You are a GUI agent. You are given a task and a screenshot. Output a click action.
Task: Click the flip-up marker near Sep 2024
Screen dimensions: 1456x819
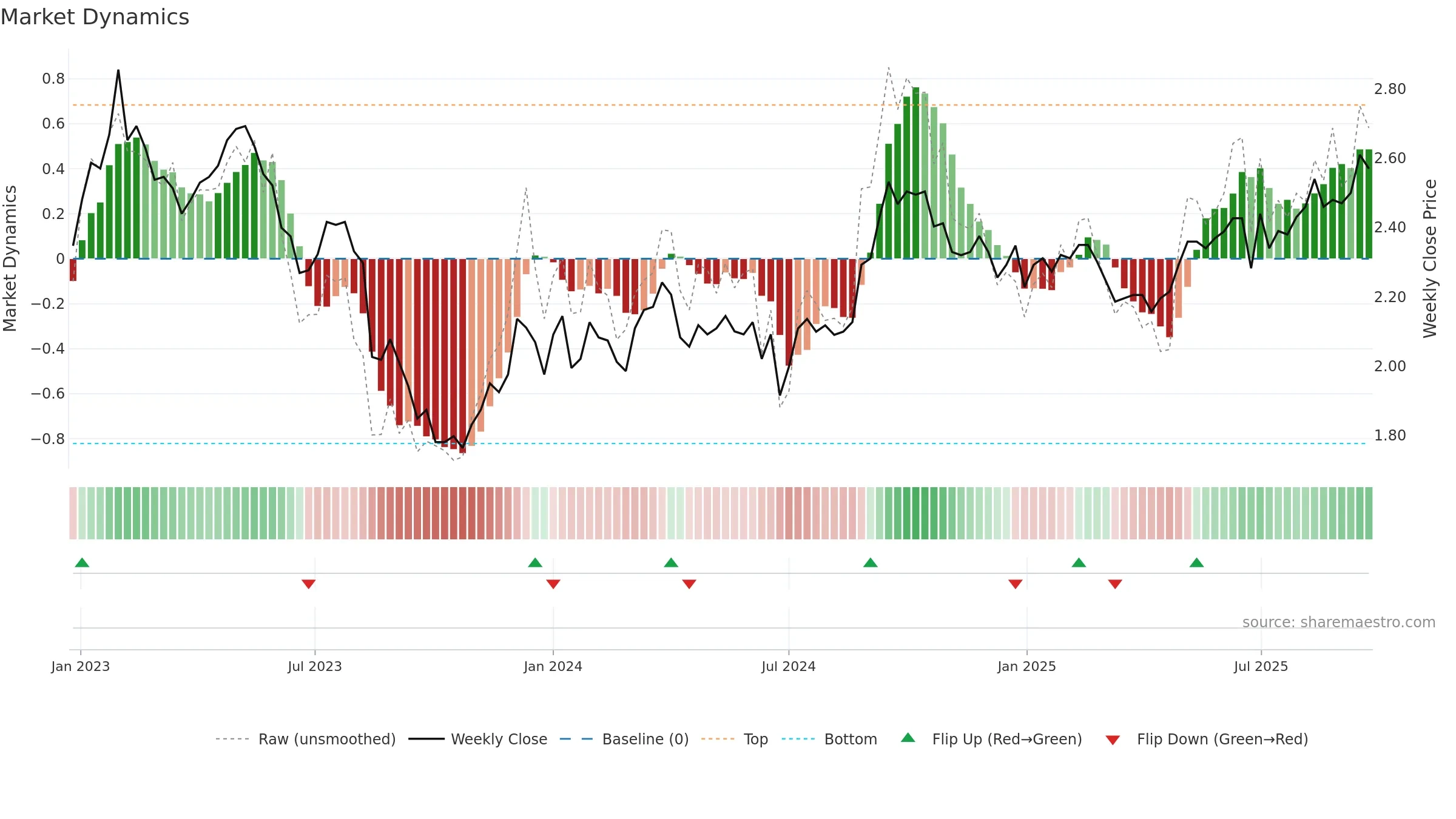[x=871, y=562]
